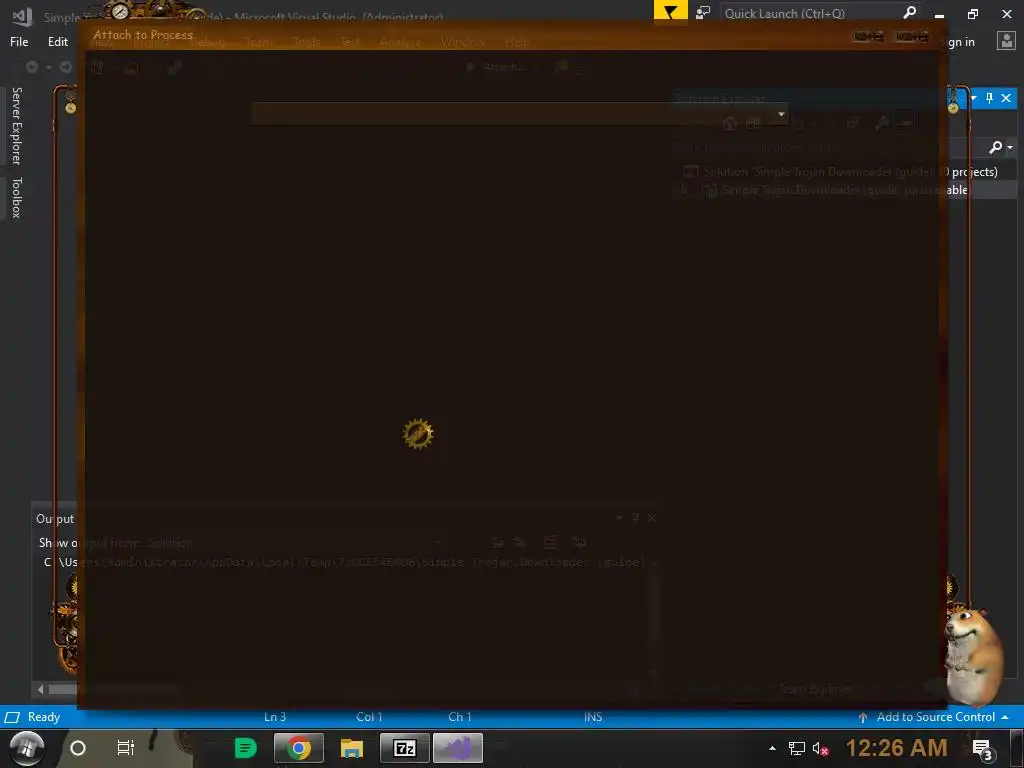Click the Attach to Process title

[143, 35]
